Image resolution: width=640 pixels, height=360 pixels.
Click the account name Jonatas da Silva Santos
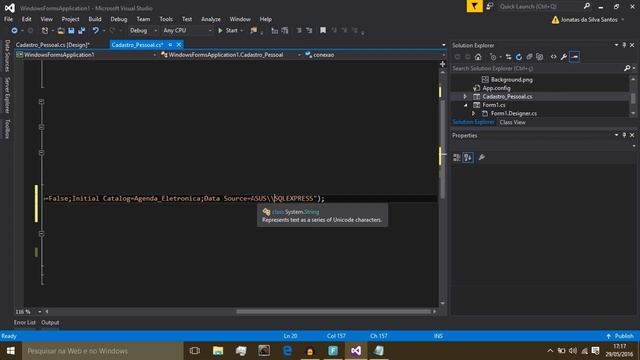pos(589,20)
